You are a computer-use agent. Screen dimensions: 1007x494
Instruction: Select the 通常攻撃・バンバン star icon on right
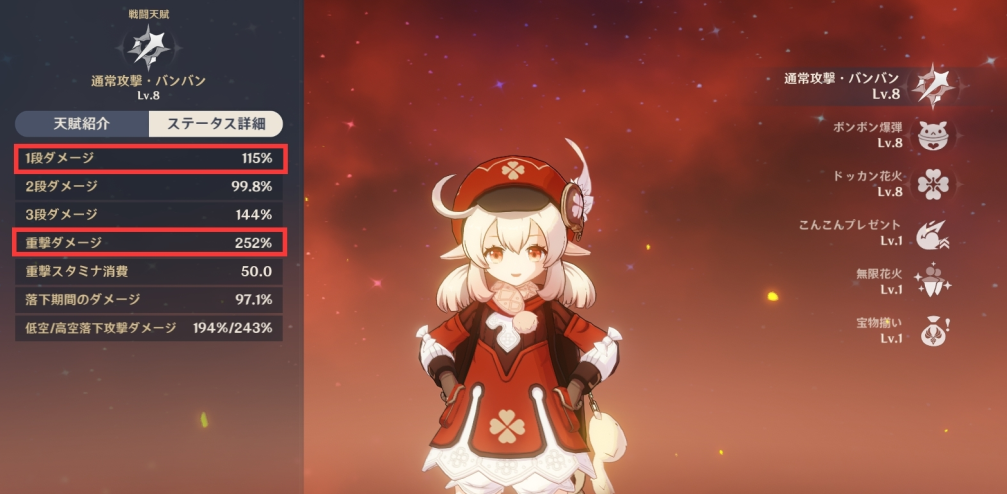point(935,86)
